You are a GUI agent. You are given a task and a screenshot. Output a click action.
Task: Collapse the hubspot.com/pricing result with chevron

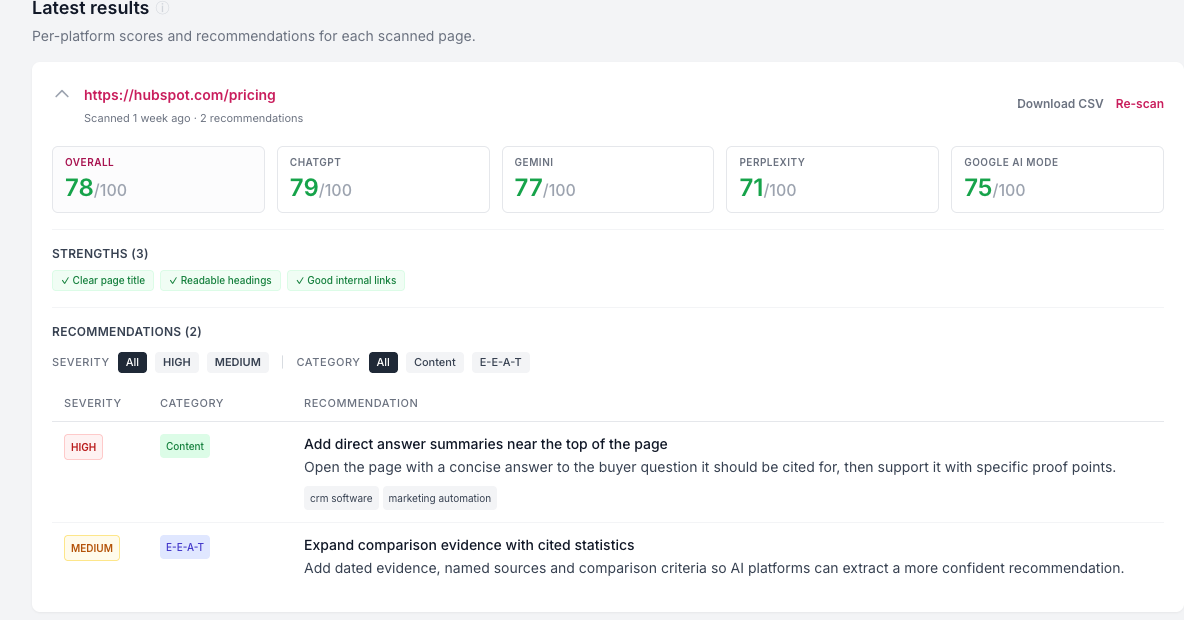(62, 94)
